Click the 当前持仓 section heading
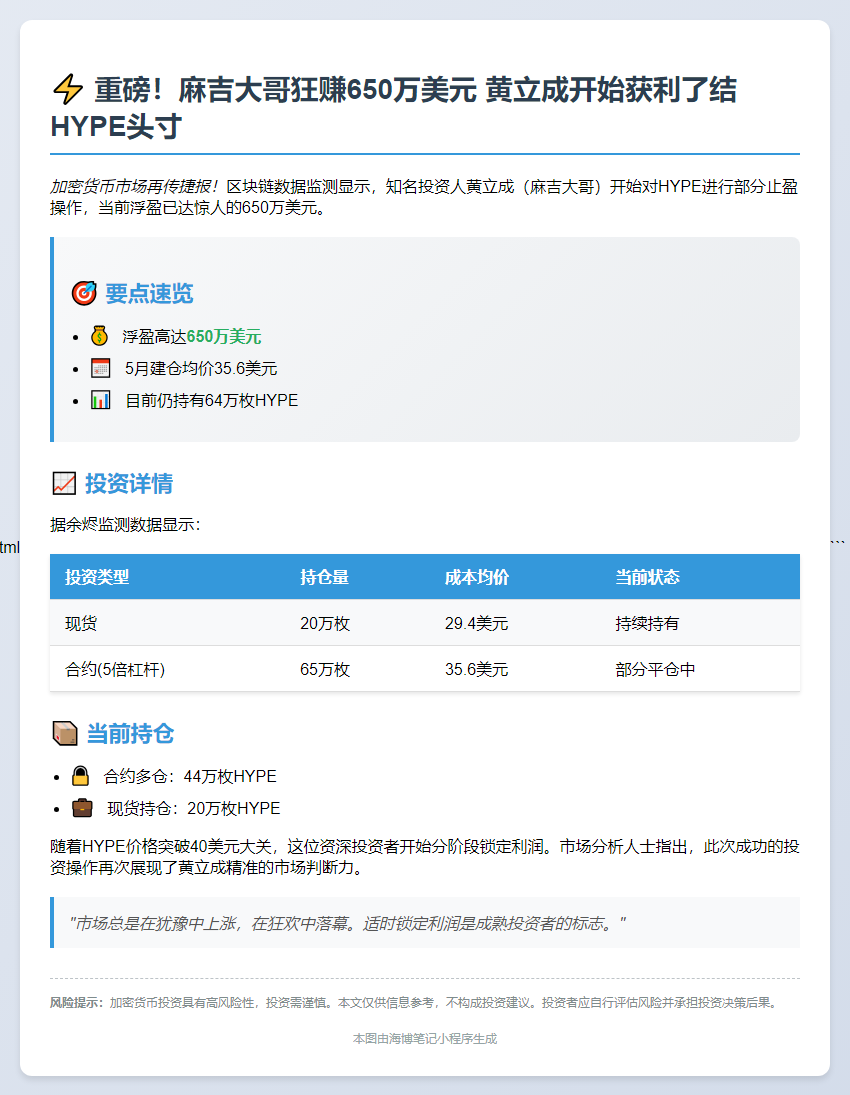The width and height of the screenshot is (850, 1095). pos(130,733)
